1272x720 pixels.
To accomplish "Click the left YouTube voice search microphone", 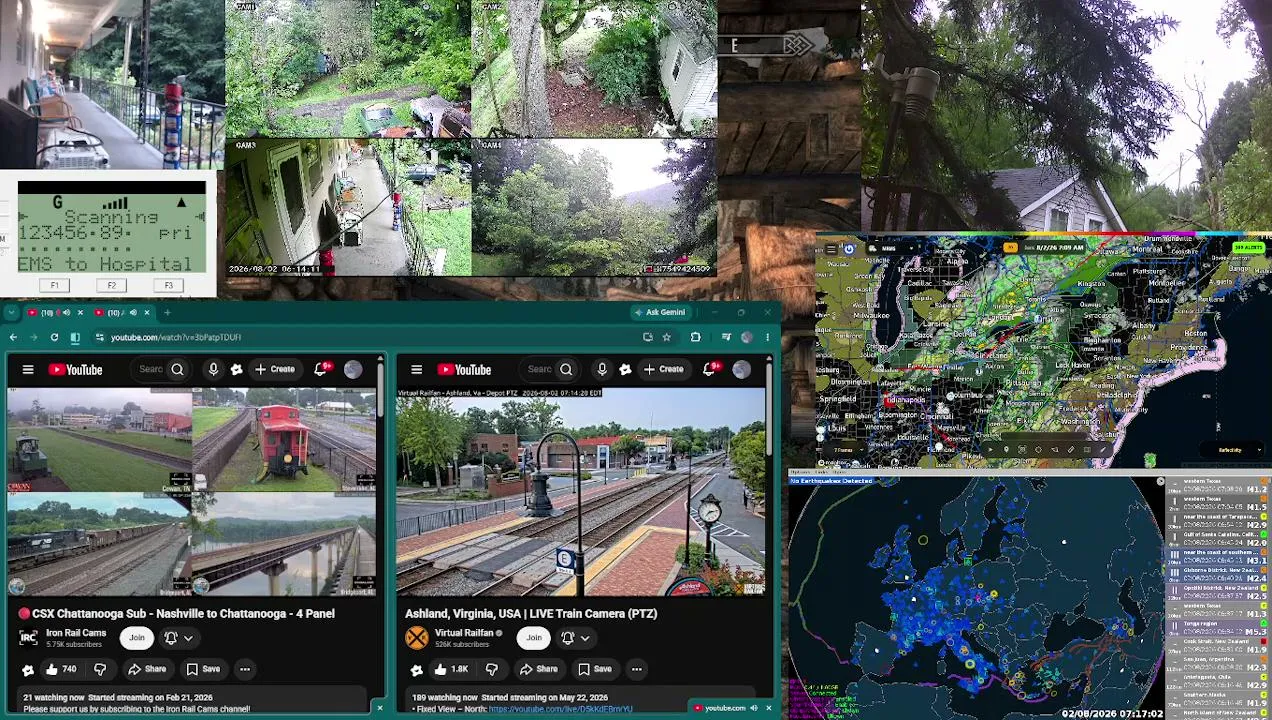I will (213, 370).
